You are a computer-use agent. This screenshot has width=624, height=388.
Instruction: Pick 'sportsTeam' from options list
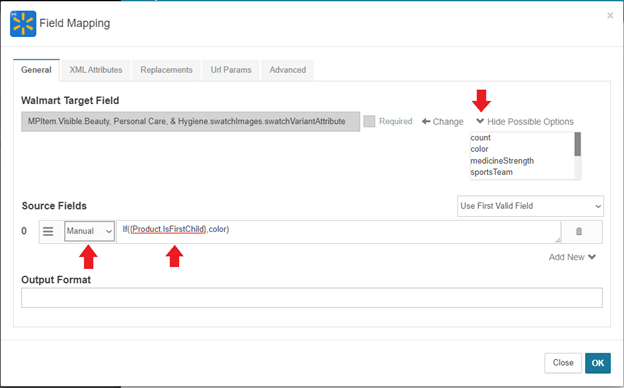491,172
